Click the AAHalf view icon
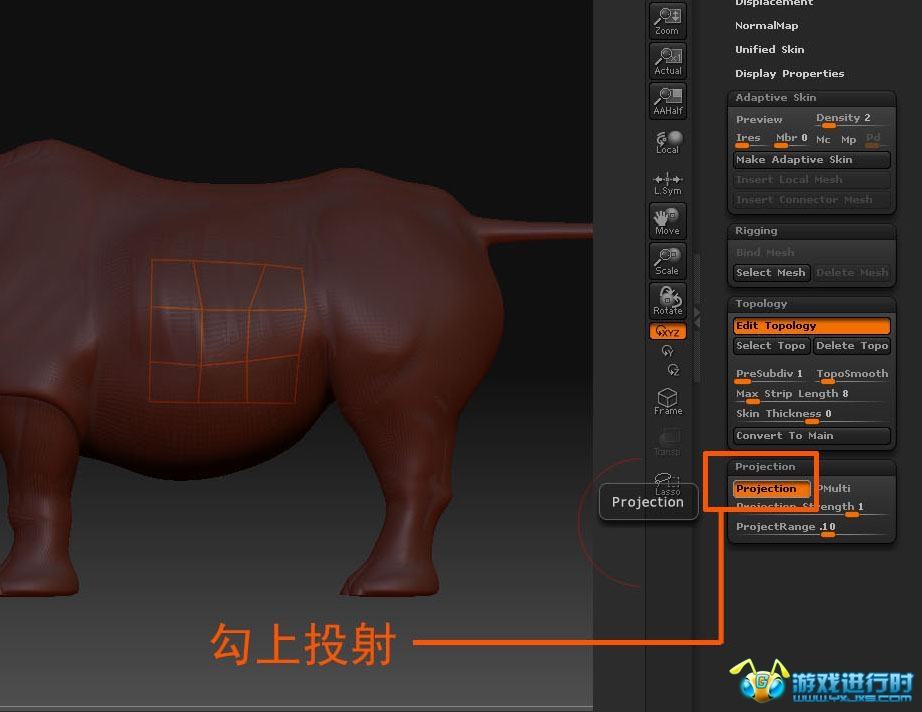922x712 pixels. tap(667, 101)
